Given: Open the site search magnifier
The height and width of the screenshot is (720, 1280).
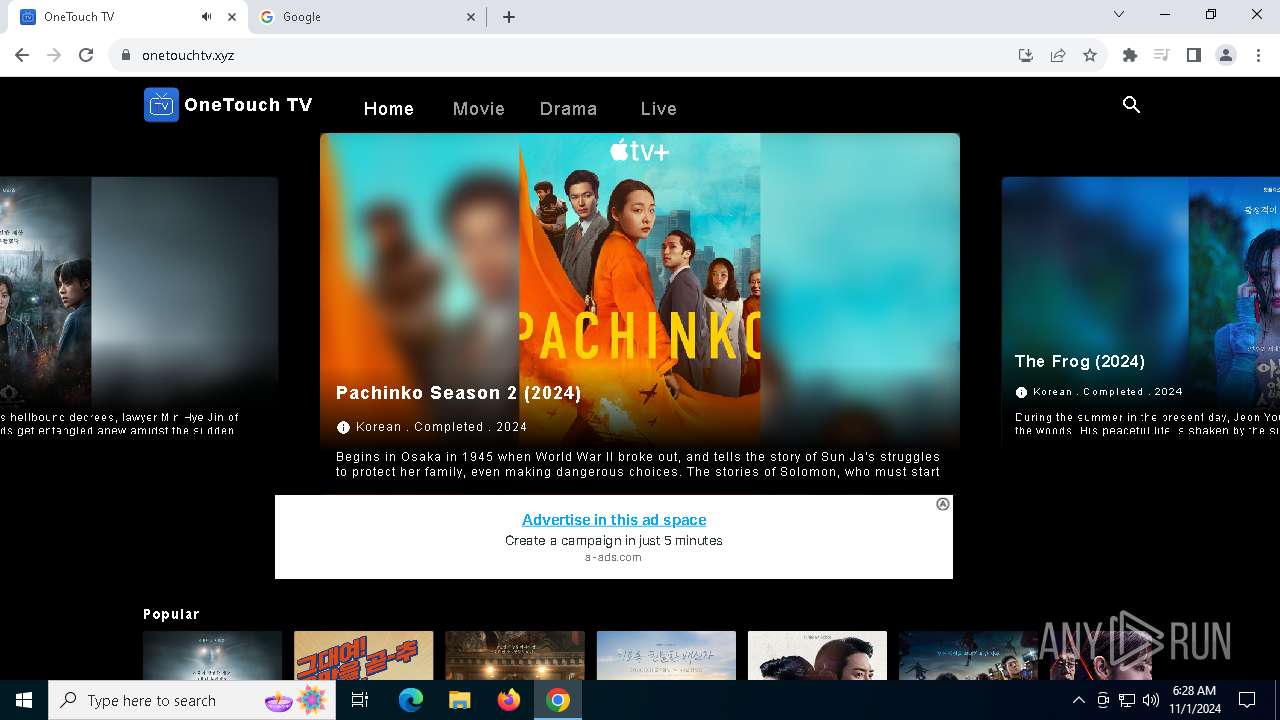Looking at the screenshot, I should coord(1131,105).
